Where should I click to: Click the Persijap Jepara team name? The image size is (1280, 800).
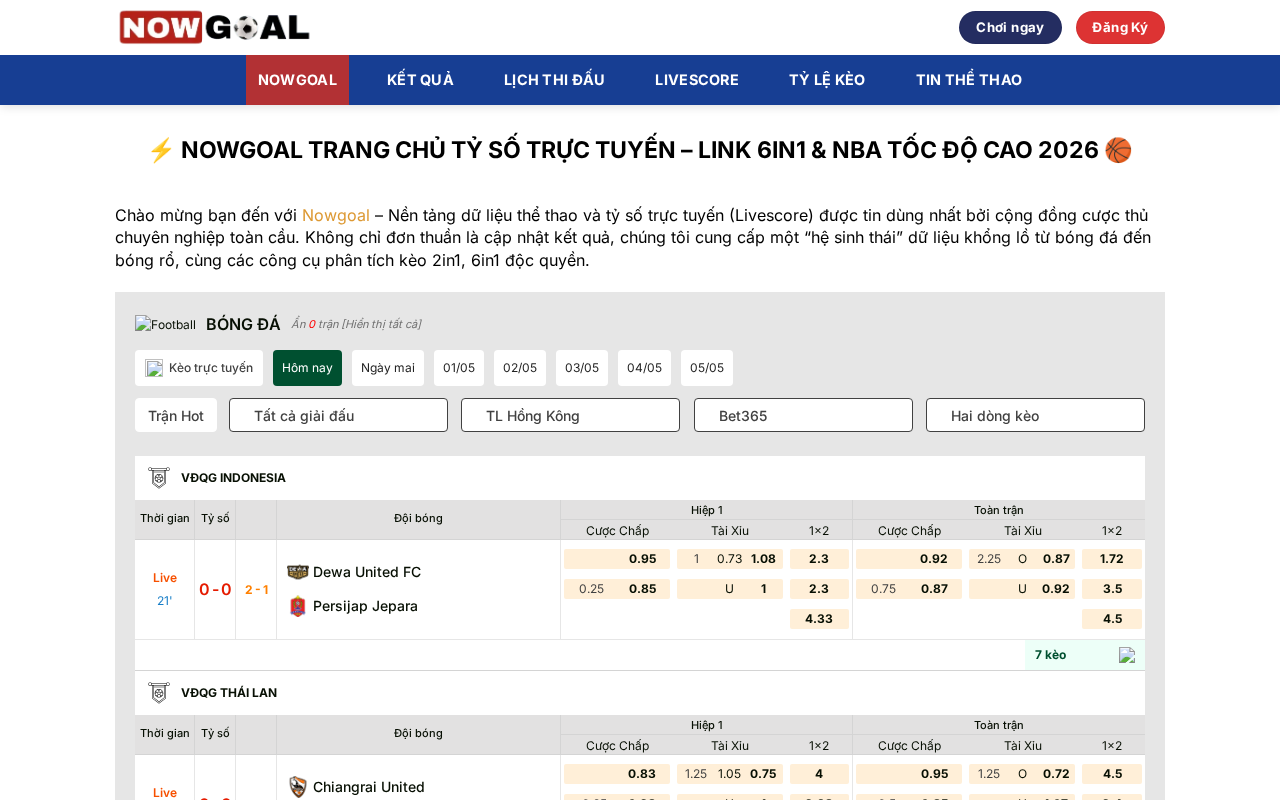[x=365, y=606]
